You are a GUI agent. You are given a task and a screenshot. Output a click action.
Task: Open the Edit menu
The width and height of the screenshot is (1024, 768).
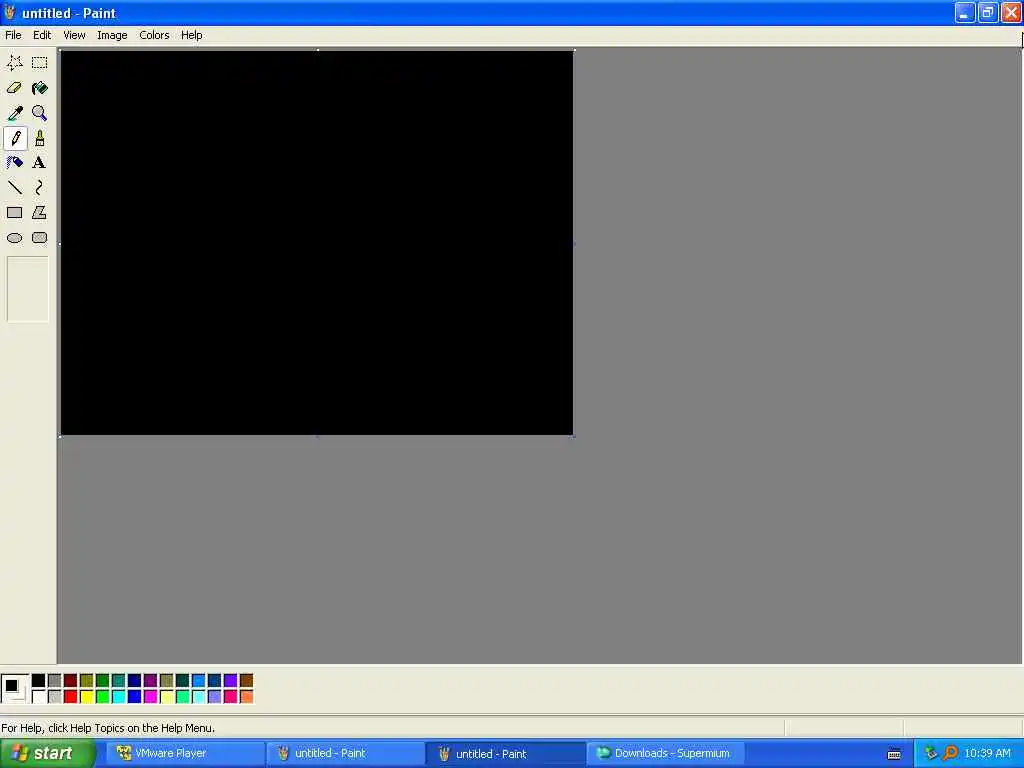[x=42, y=35]
